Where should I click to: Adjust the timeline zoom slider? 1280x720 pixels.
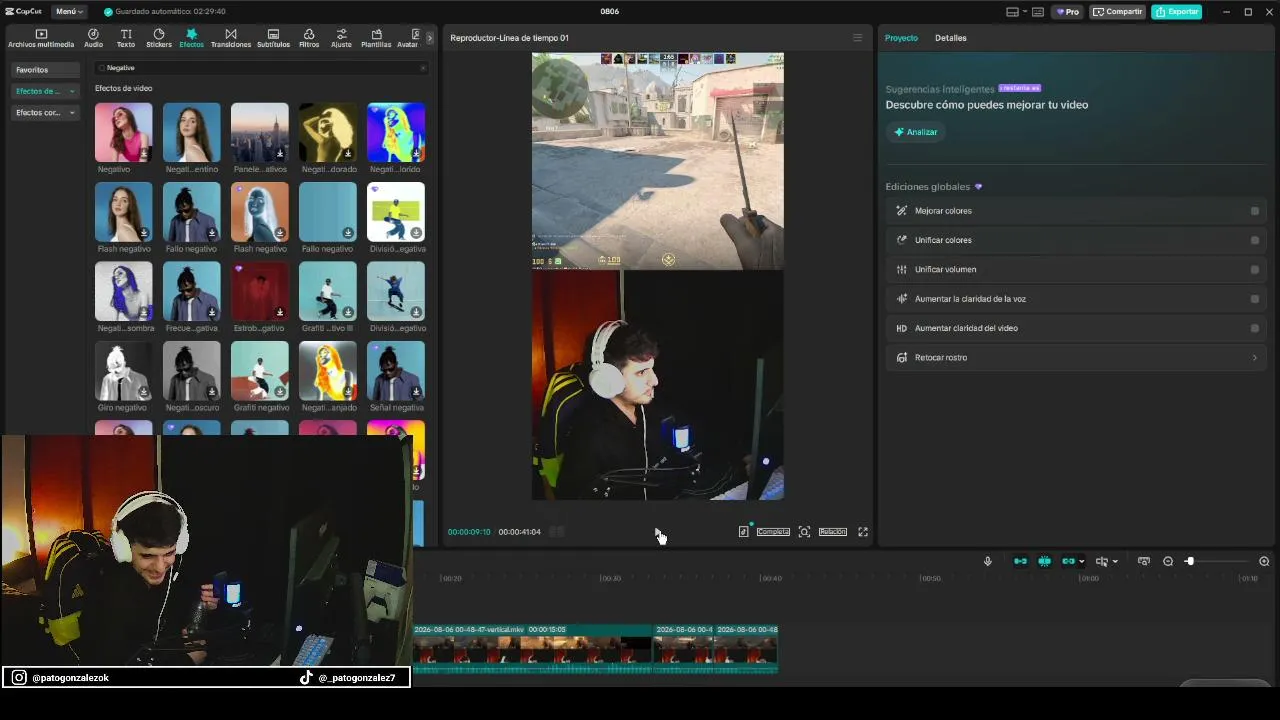point(1189,562)
